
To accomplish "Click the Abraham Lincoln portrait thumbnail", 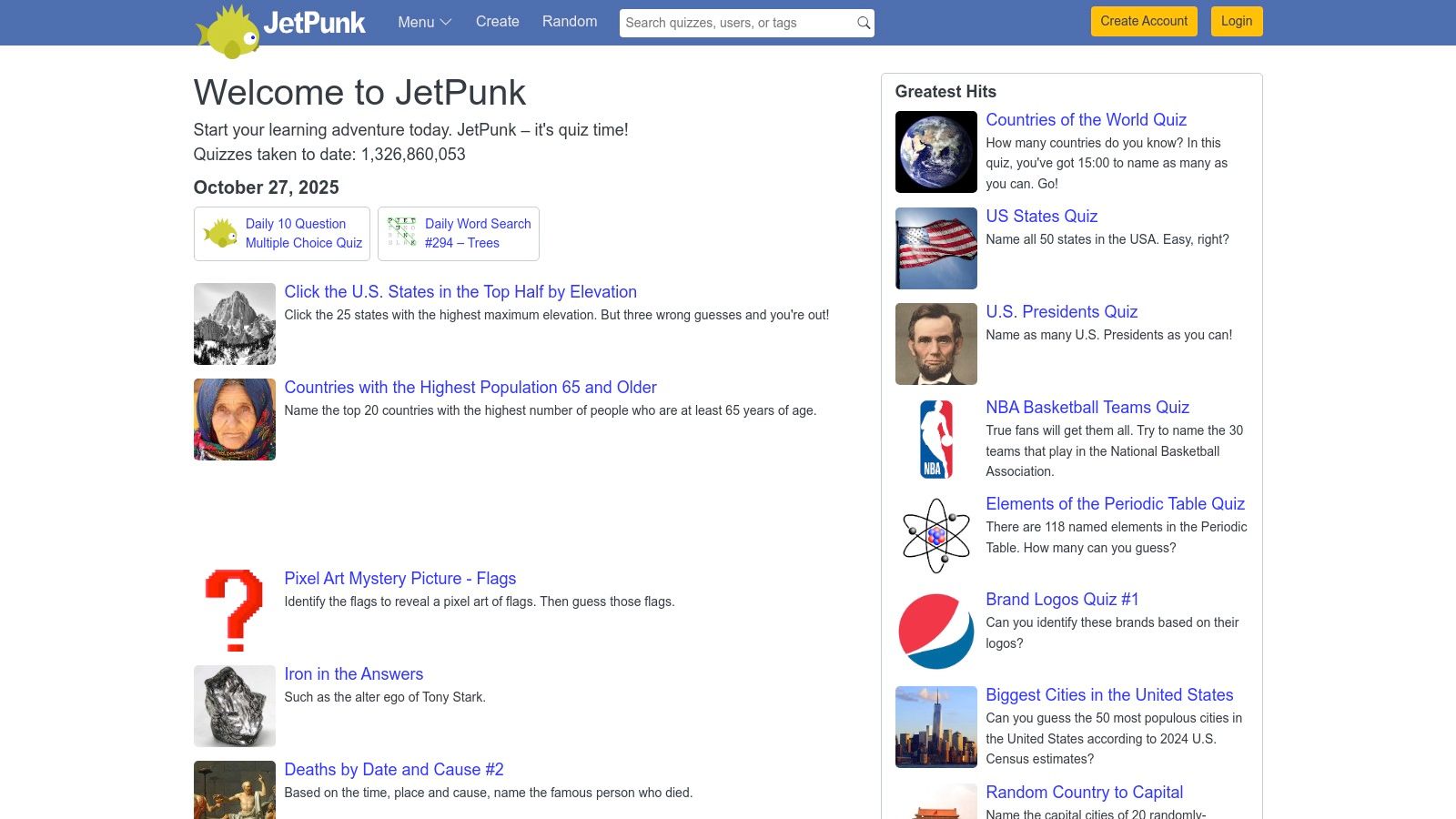I will 935,343.
